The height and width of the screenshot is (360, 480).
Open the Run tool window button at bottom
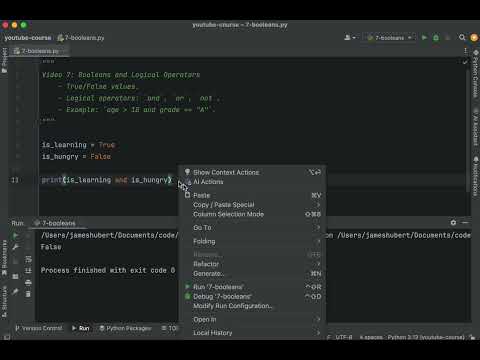[x=81, y=328]
